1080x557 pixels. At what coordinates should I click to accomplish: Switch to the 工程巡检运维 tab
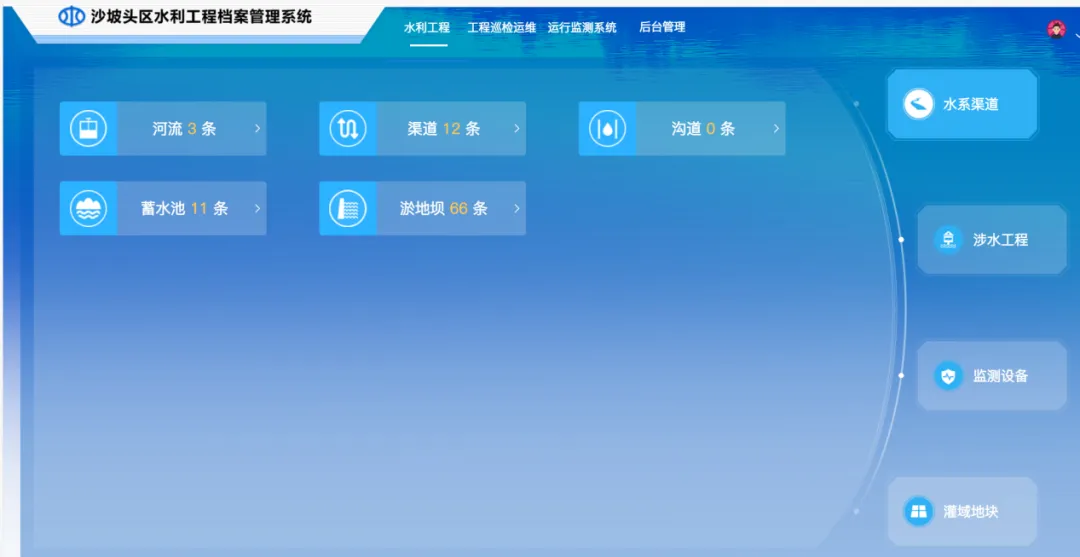(501, 28)
